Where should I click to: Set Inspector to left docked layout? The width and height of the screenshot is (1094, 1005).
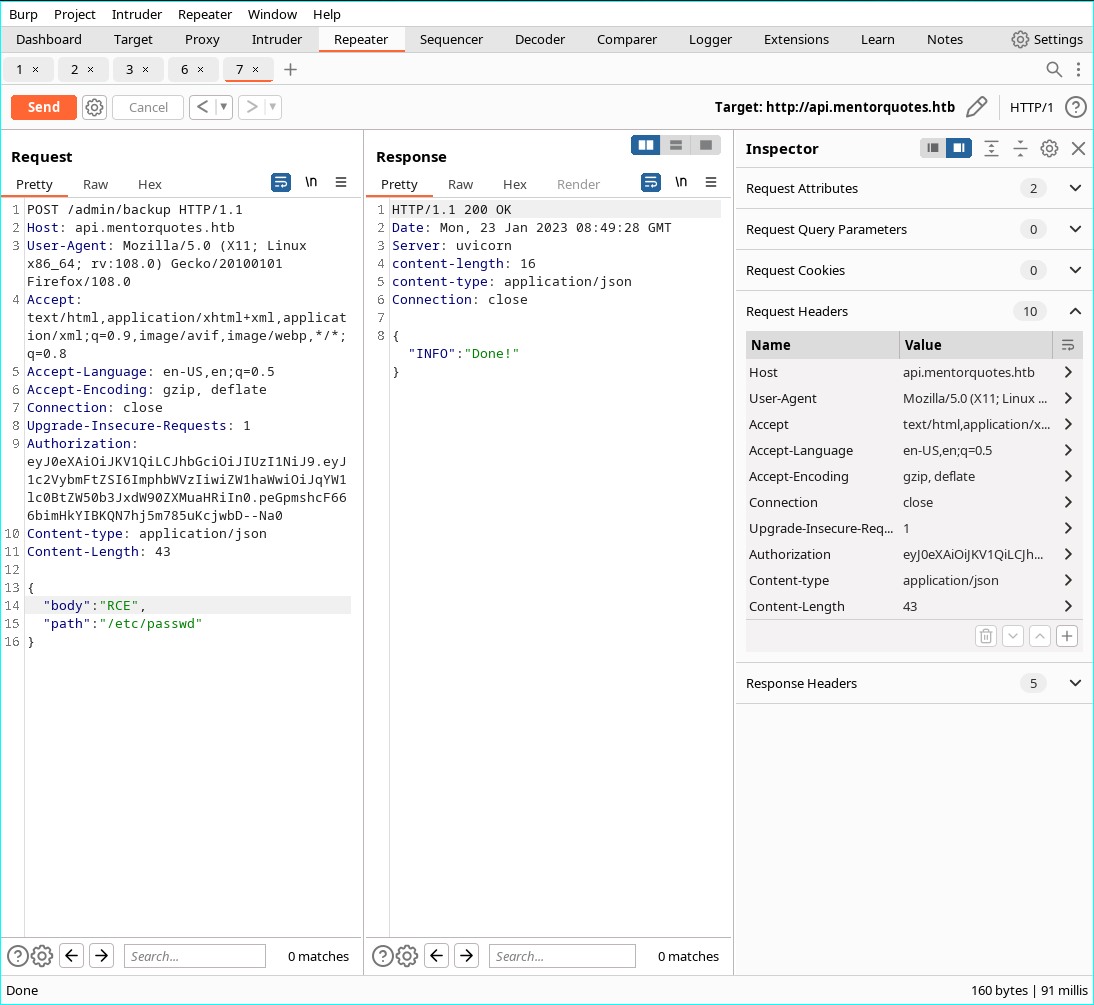coord(933,148)
